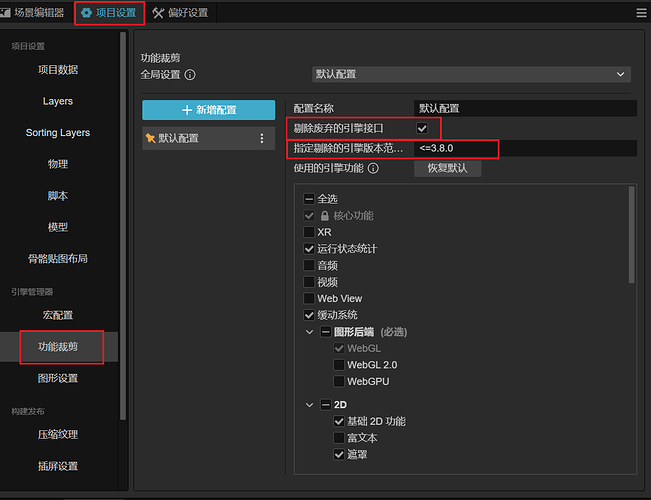Screen dimensions: 651x500
Task: Open Layers settings in the sidebar
Action: (x=58, y=101)
